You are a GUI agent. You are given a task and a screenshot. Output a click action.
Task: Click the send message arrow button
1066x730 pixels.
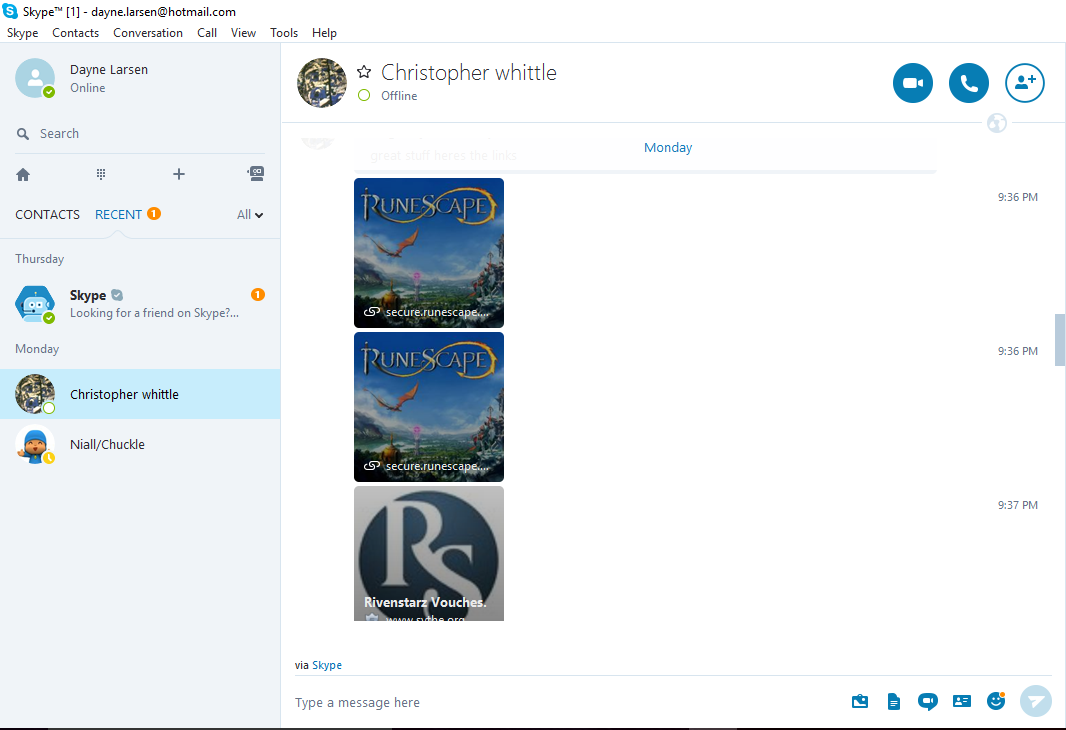click(x=1036, y=701)
